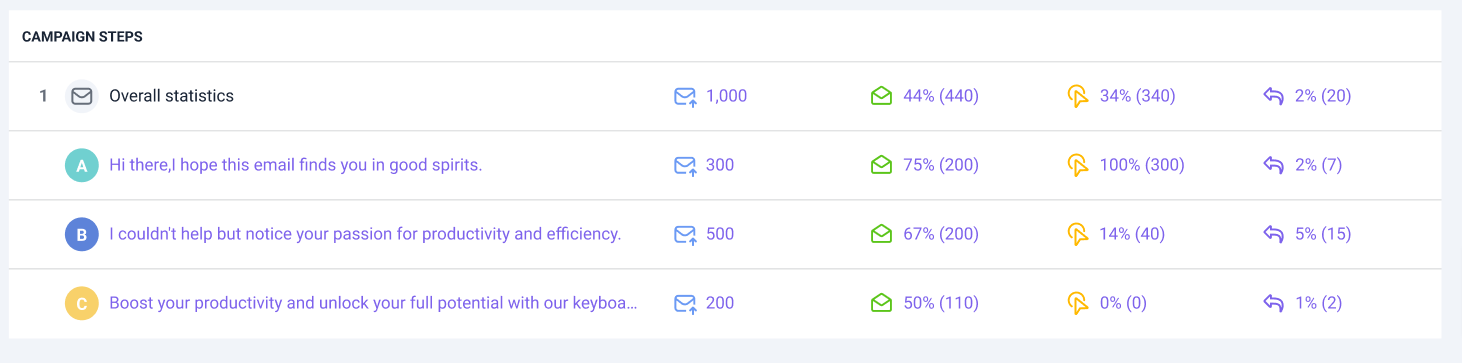Image resolution: width=1462 pixels, height=363 pixels.
Task: Click the 5% (15) reply stat
Action: [1323, 234]
